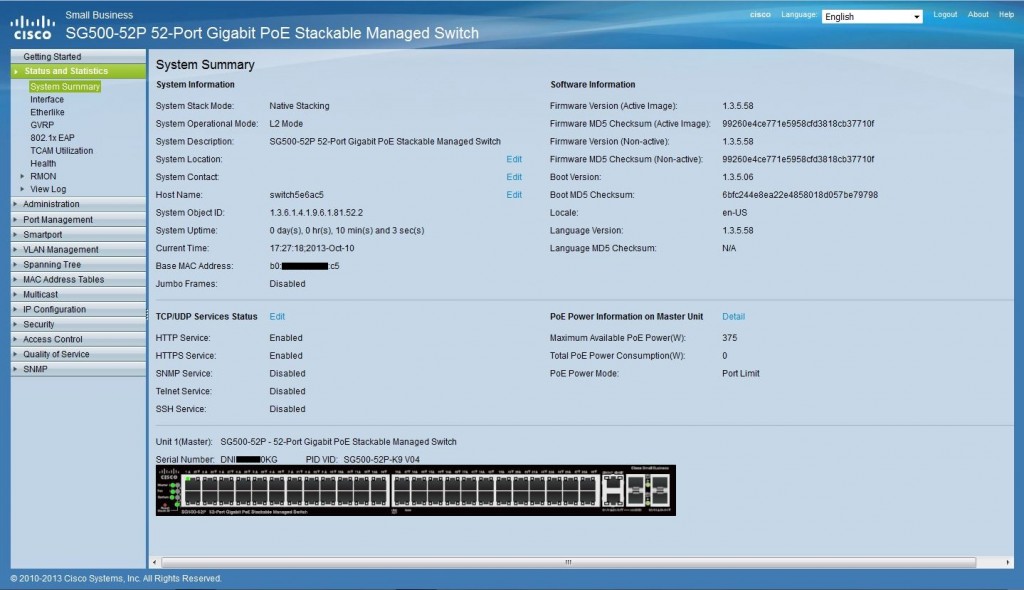Open the 802.1x EAP page
Screen dimensions: 1024x590
point(52,138)
